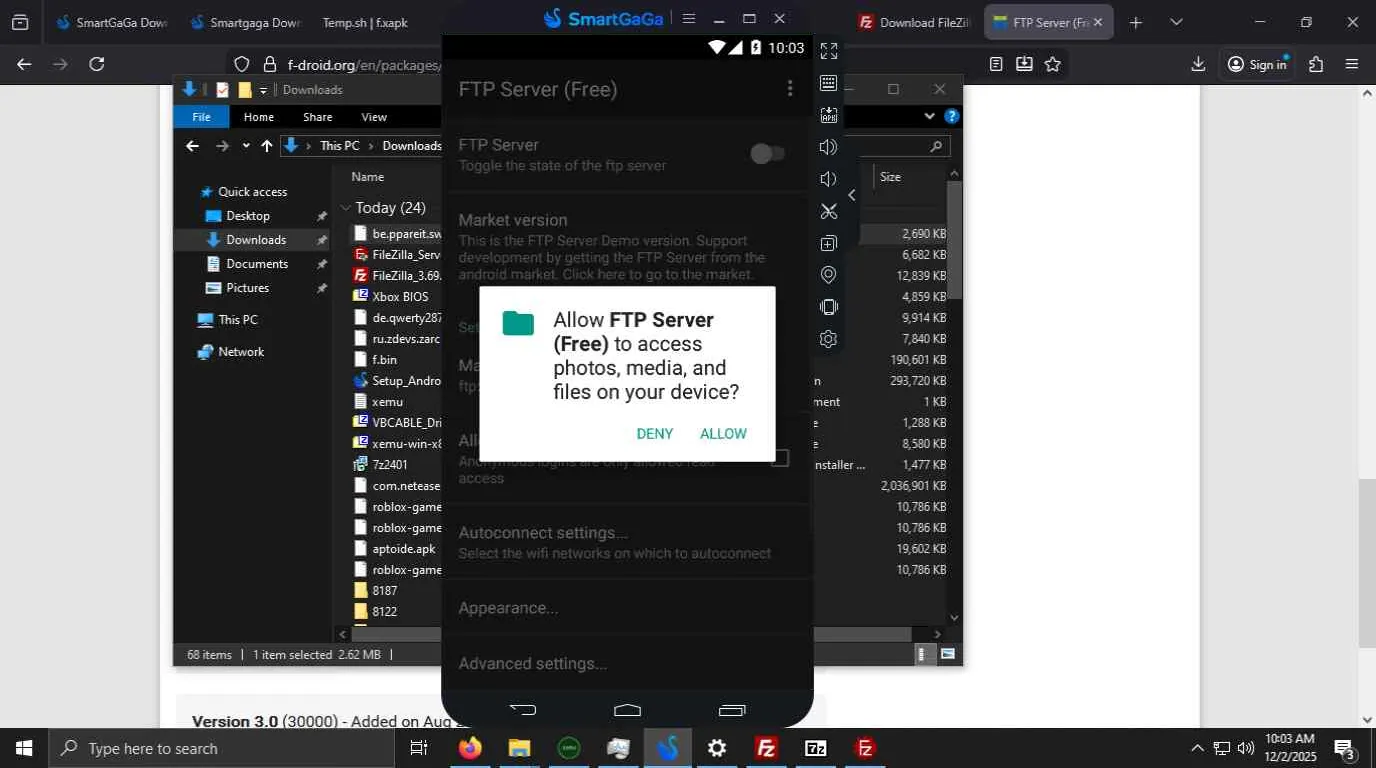Expand the Explorer ribbon chevron

click(x=931, y=117)
